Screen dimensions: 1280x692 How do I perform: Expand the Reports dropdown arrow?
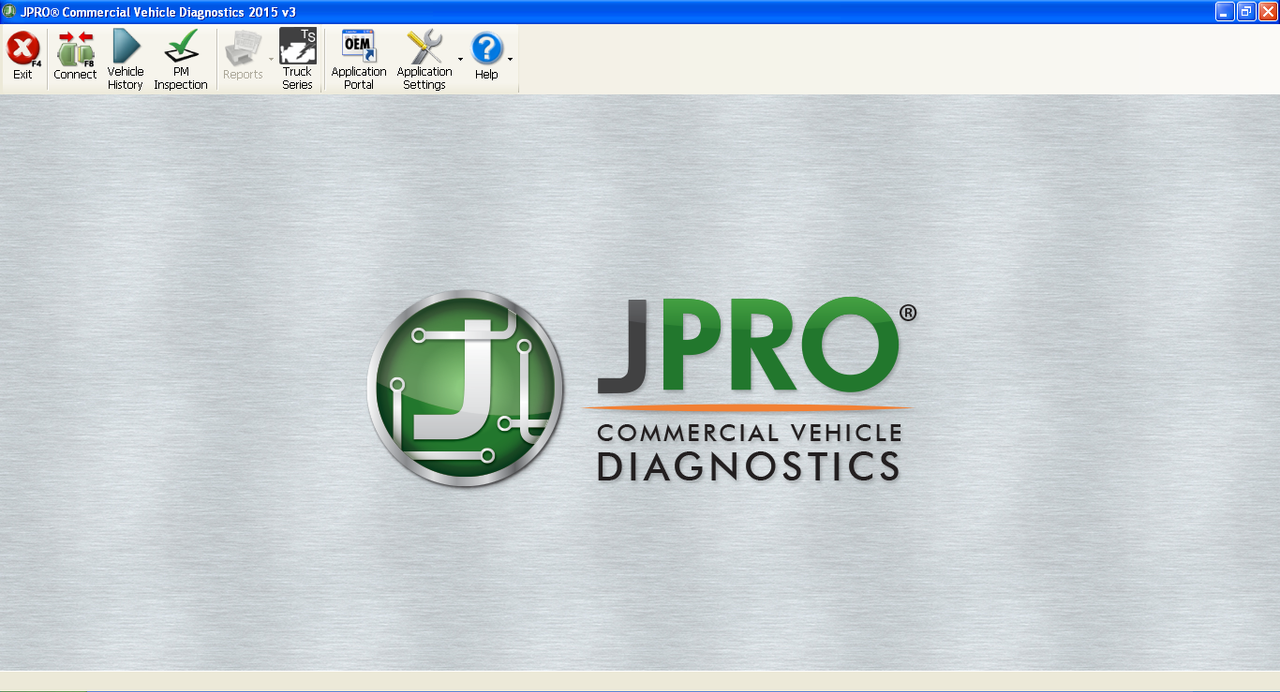pos(271,60)
